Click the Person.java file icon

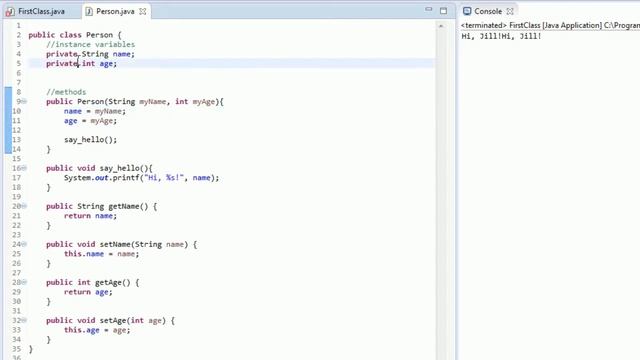pos(89,11)
